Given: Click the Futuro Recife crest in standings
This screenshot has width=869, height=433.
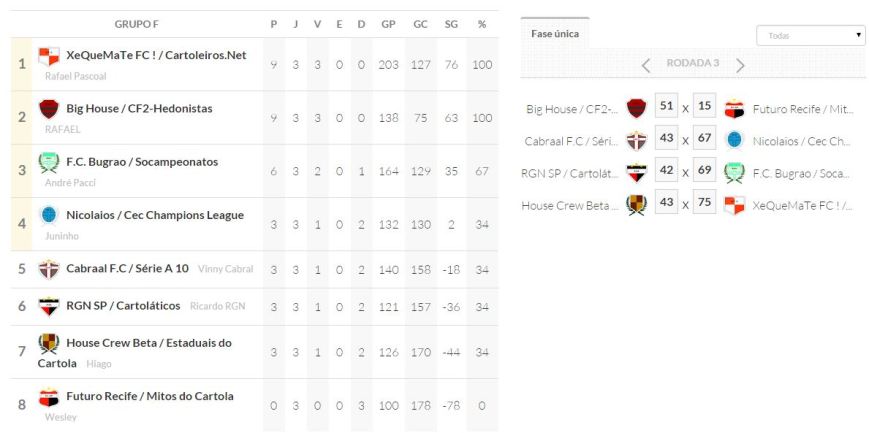Looking at the screenshot, I should (x=49, y=397).
